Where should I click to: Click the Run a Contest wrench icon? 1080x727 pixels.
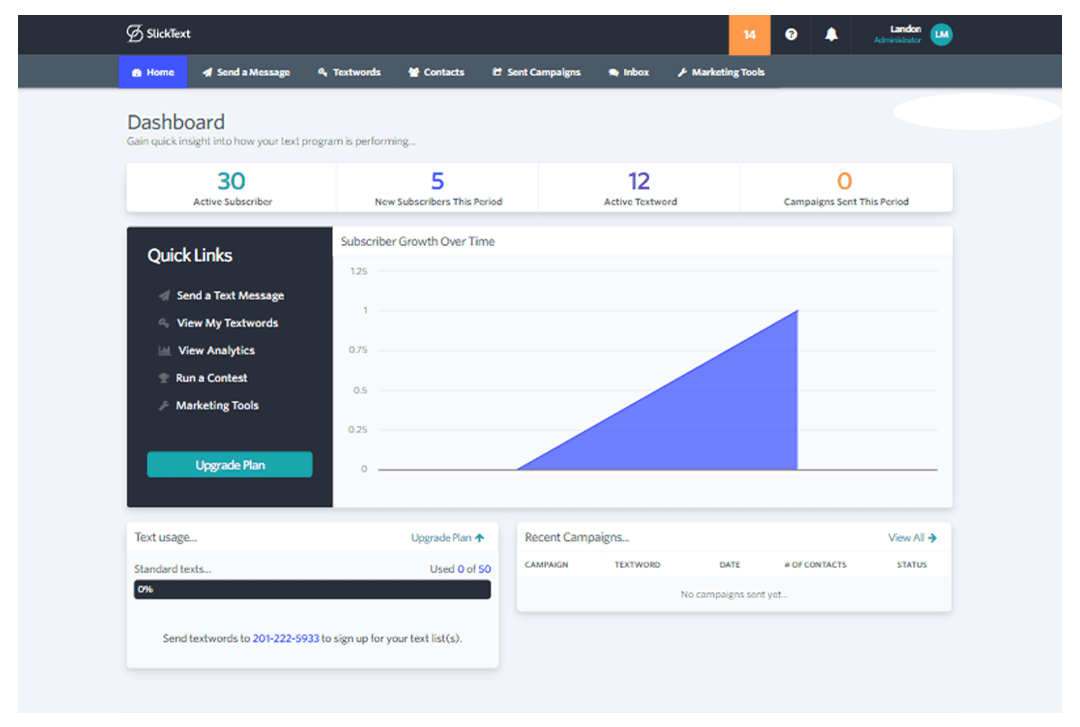[x=166, y=378]
